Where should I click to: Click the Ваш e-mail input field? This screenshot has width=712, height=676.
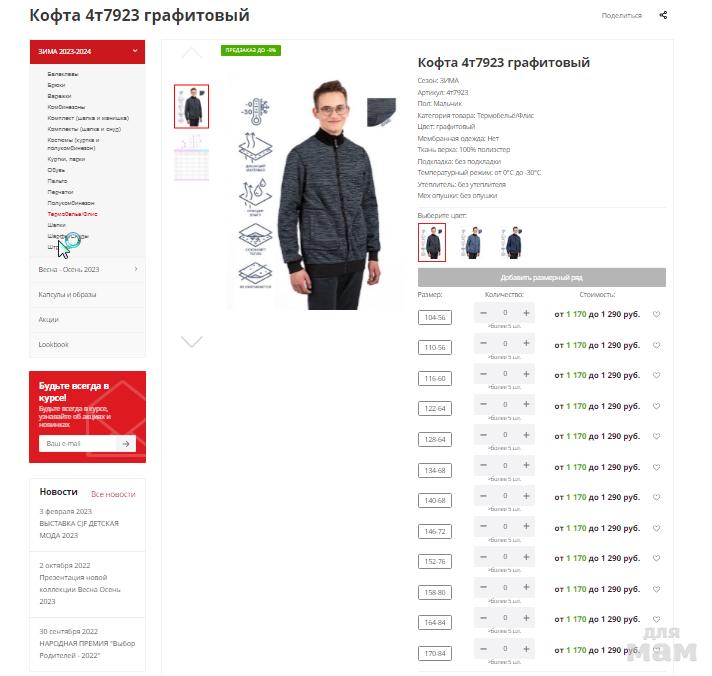click(x=78, y=444)
